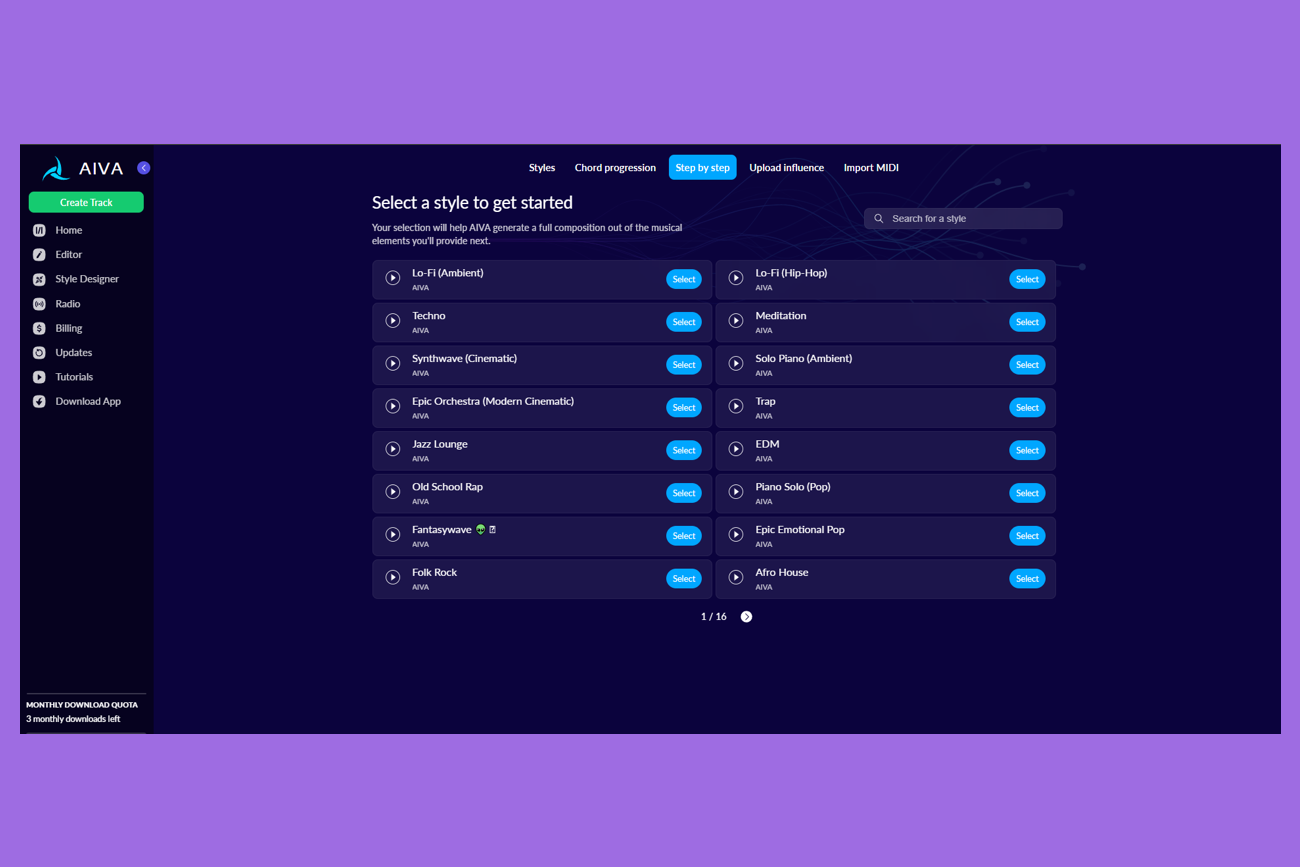Select the Techno style
The image size is (1300, 867).
684,322
